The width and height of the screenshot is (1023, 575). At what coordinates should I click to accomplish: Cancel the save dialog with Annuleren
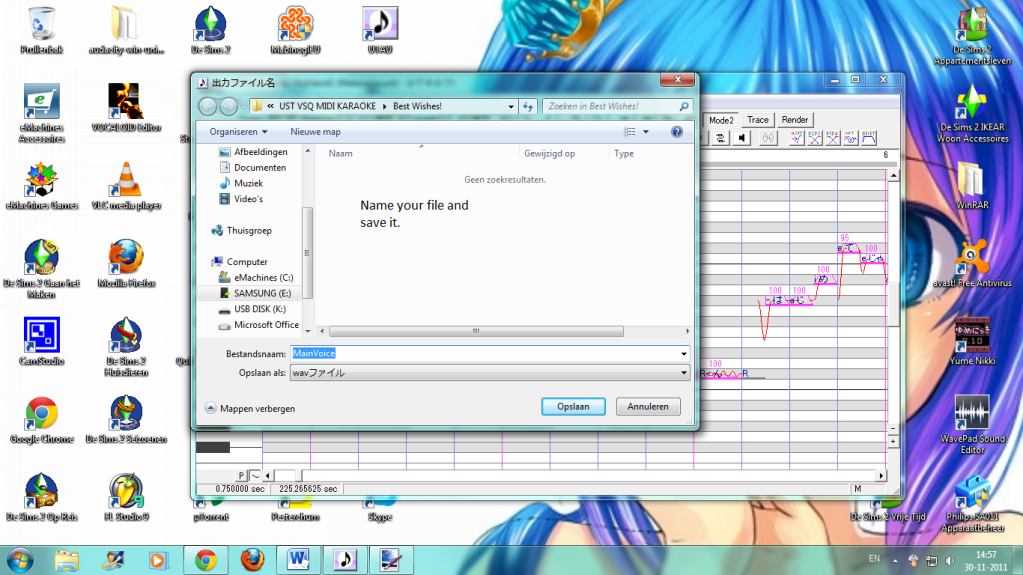[x=648, y=407]
